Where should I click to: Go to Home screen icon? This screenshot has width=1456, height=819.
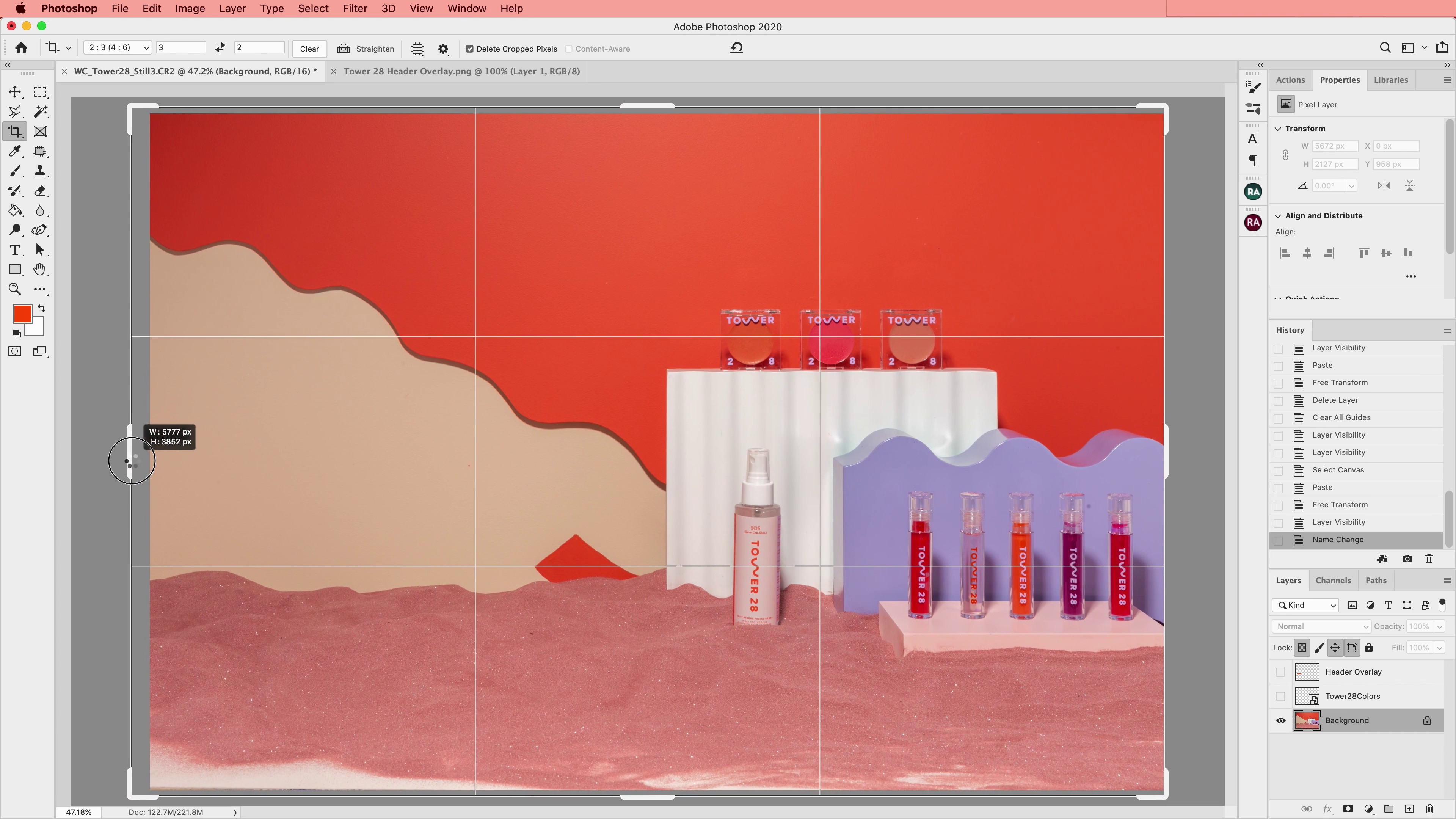[x=21, y=48]
